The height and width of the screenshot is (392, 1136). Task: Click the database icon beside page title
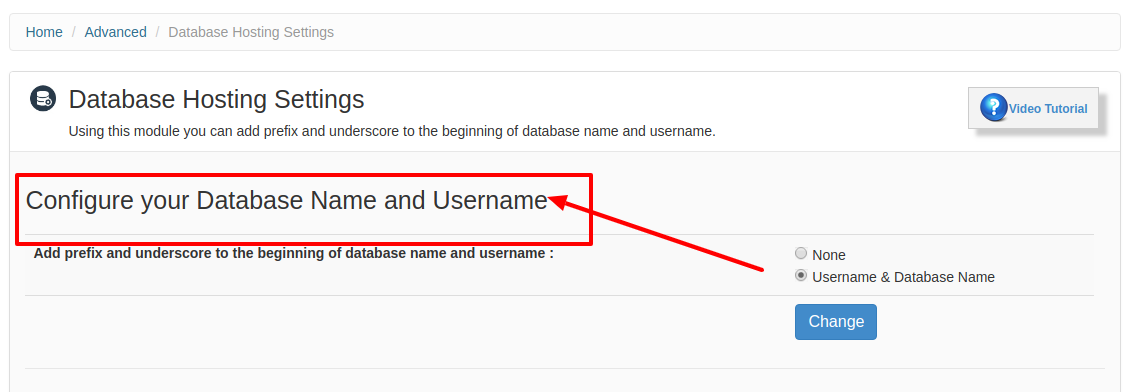pyautogui.click(x=43, y=99)
